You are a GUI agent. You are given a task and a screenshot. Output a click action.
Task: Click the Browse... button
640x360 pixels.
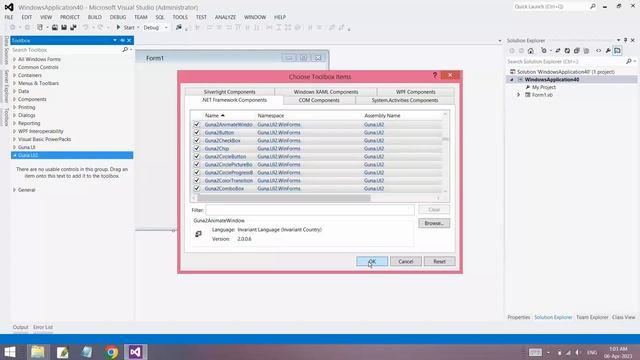tap(434, 223)
